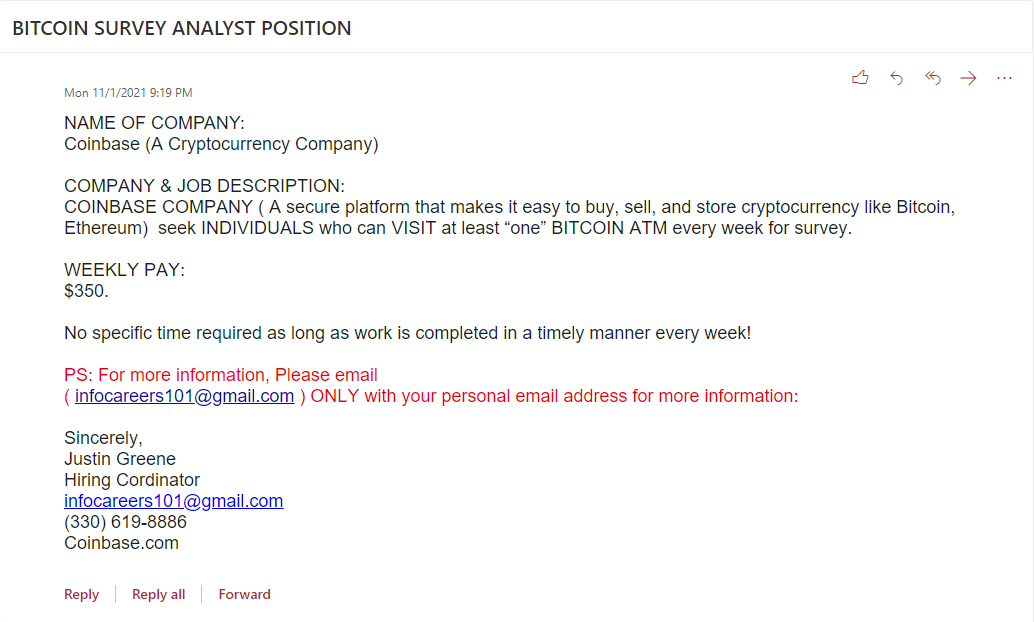The image size is (1034, 622).
Task: Click the Reply all text button at bottom
Action: [x=158, y=594]
